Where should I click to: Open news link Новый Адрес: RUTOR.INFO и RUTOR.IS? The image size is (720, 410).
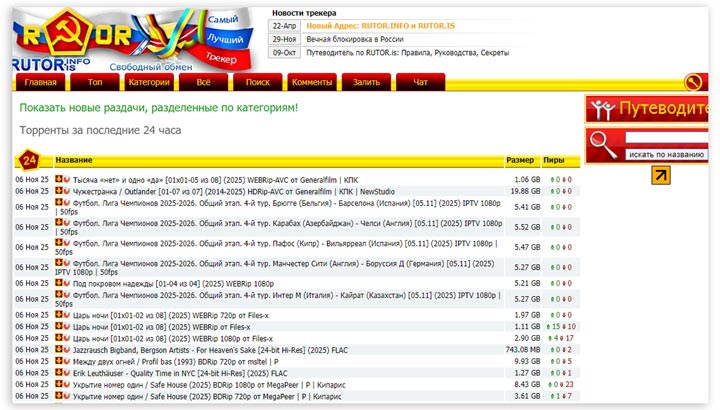[381, 26]
